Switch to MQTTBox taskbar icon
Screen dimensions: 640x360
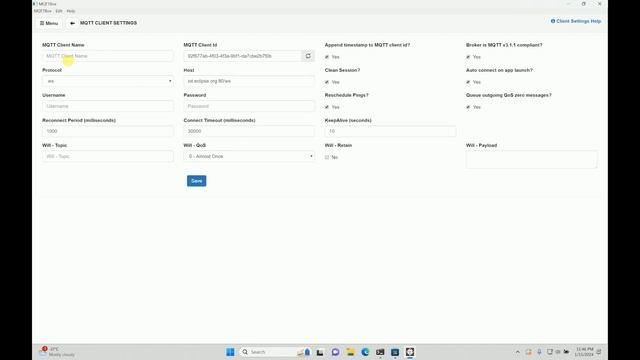pyautogui.click(x=410, y=352)
